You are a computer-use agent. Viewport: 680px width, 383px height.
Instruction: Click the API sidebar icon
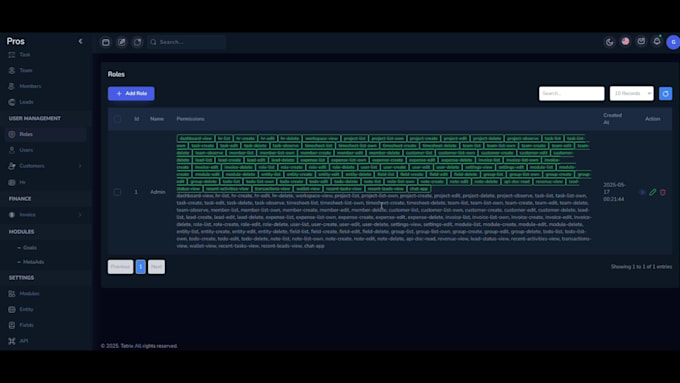(12, 341)
